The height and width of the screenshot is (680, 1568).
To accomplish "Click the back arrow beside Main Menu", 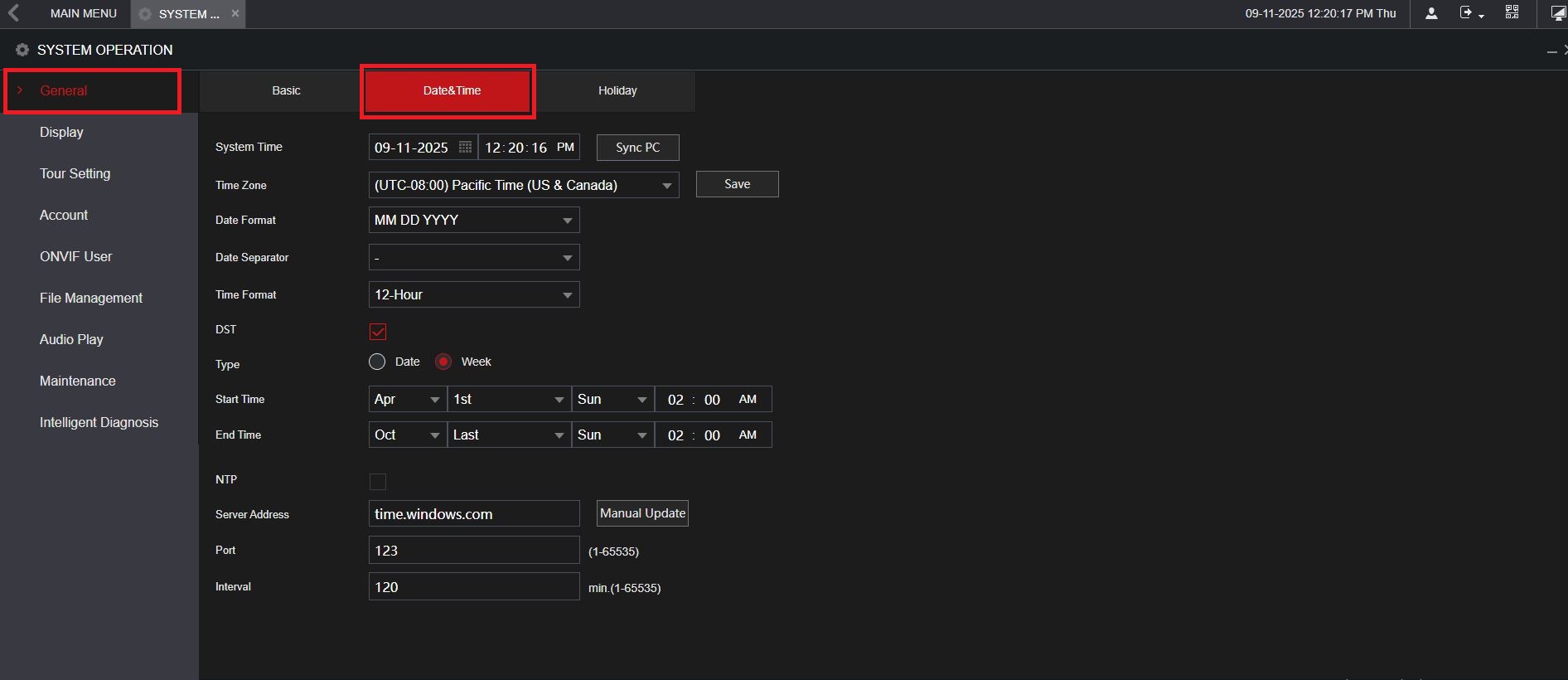I will (14, 13).
